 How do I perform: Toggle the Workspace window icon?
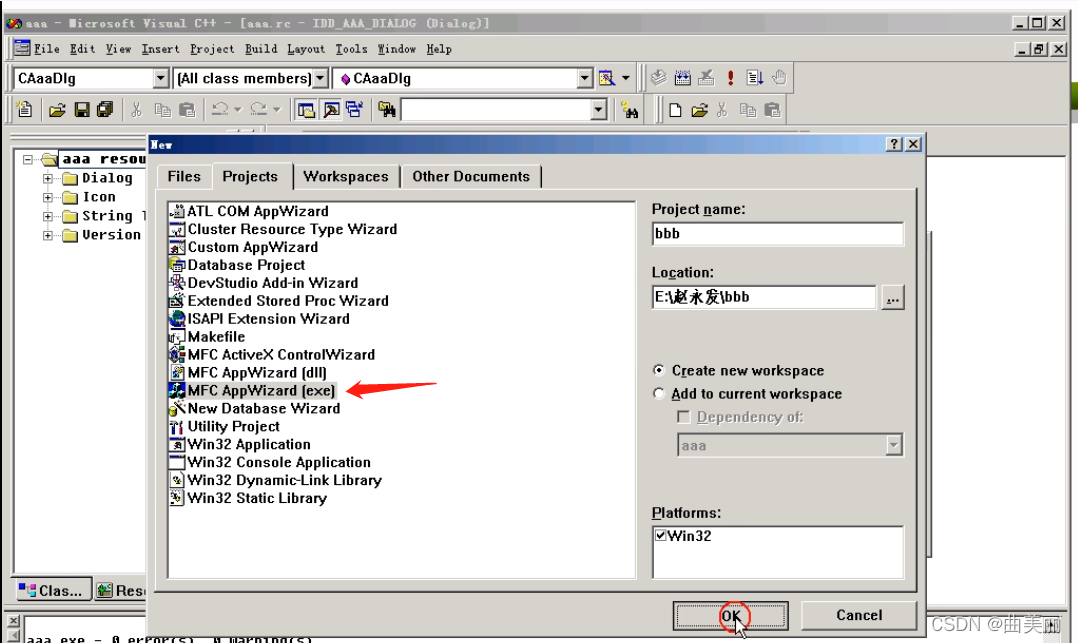[307, 110]
